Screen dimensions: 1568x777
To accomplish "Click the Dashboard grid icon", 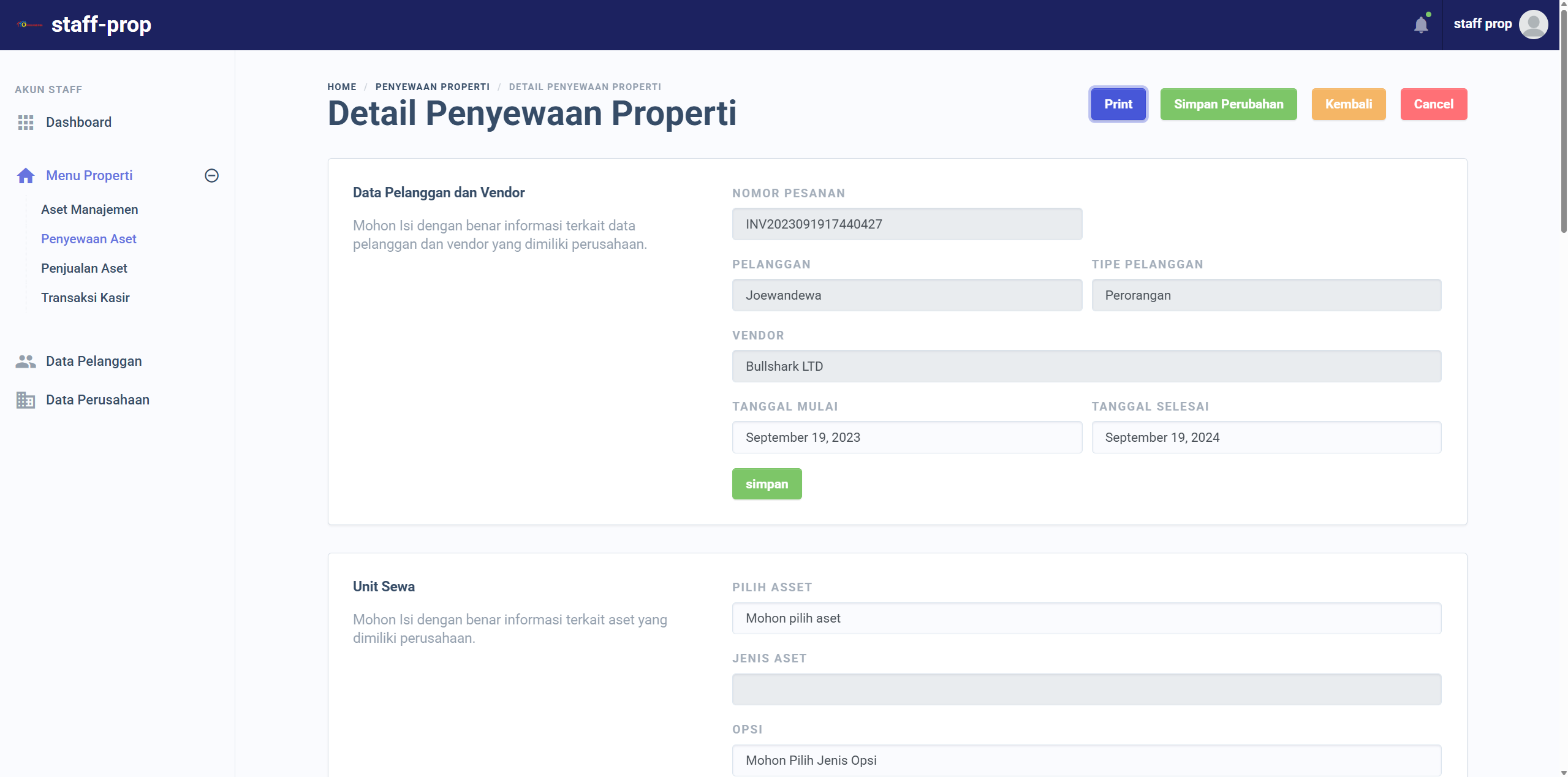I will [x=26, y=123].
